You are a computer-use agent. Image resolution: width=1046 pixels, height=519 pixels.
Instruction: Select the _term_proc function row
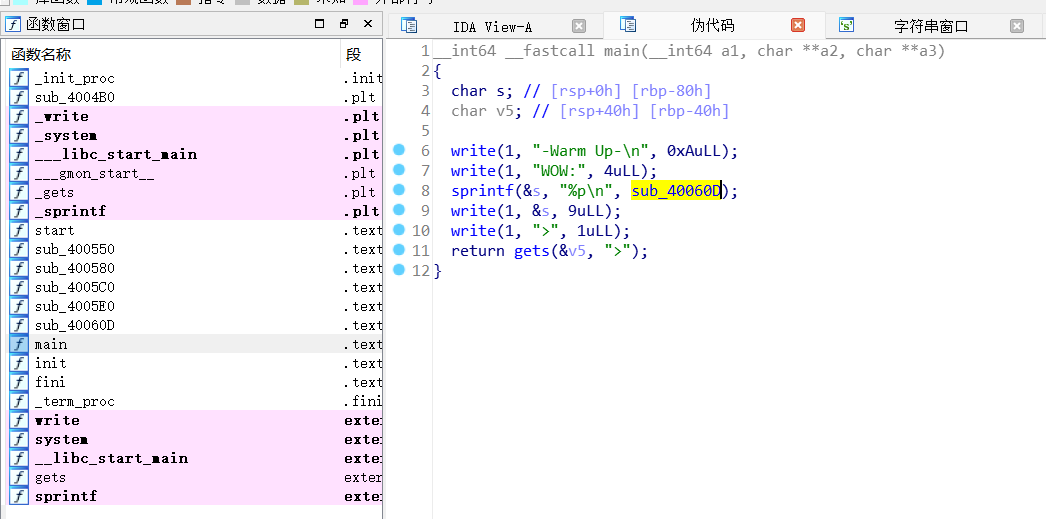(x=195, y=402)
